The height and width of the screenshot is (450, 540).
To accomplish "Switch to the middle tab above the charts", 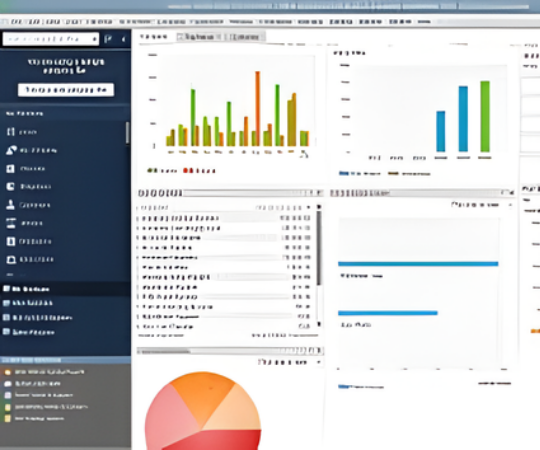I will point(199,37).
